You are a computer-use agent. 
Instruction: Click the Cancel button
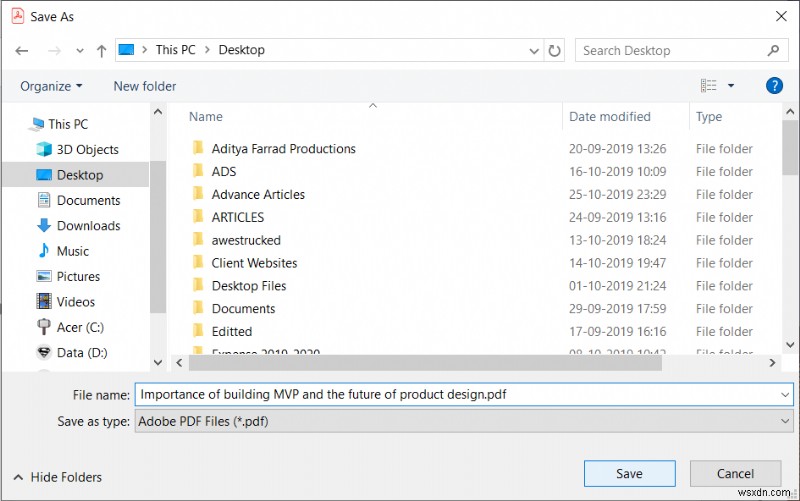point(735,473)
